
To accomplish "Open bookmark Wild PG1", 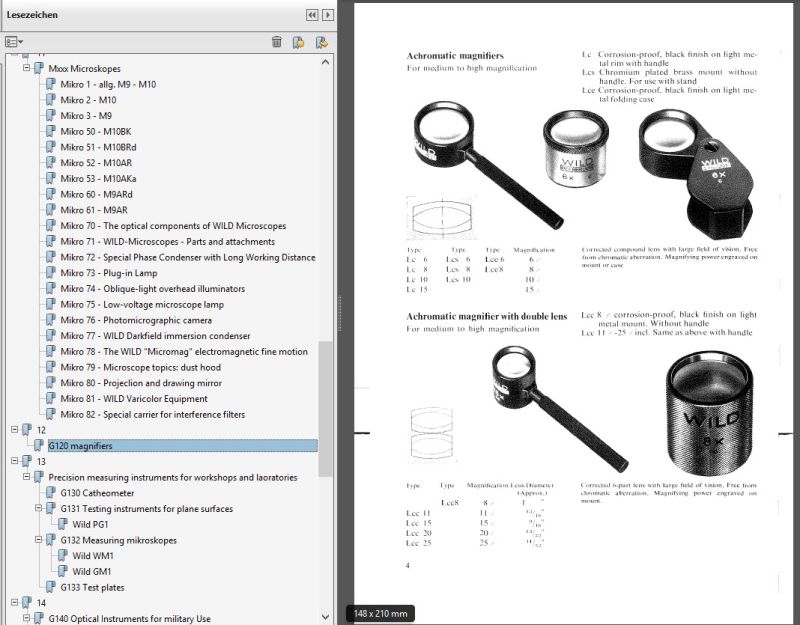I will 90,524.
